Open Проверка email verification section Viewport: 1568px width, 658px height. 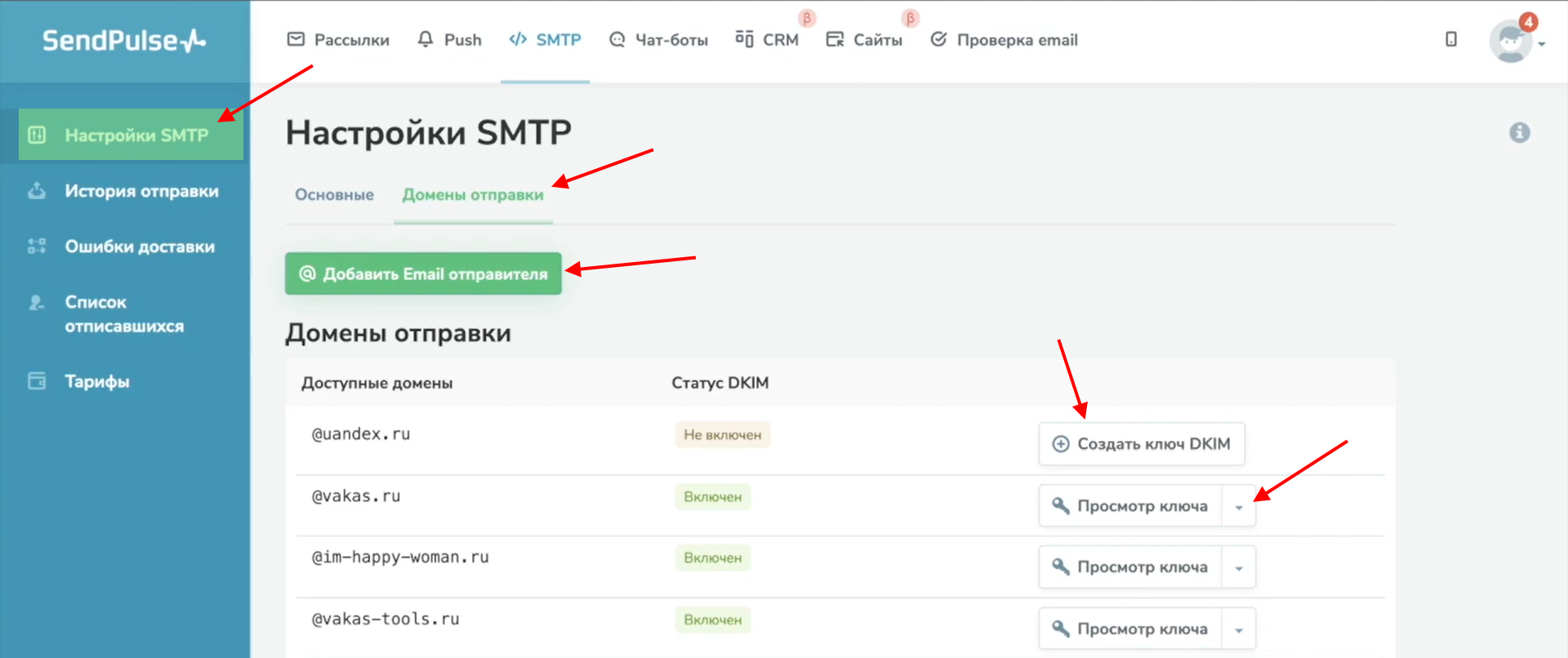tap(1004, 40)
